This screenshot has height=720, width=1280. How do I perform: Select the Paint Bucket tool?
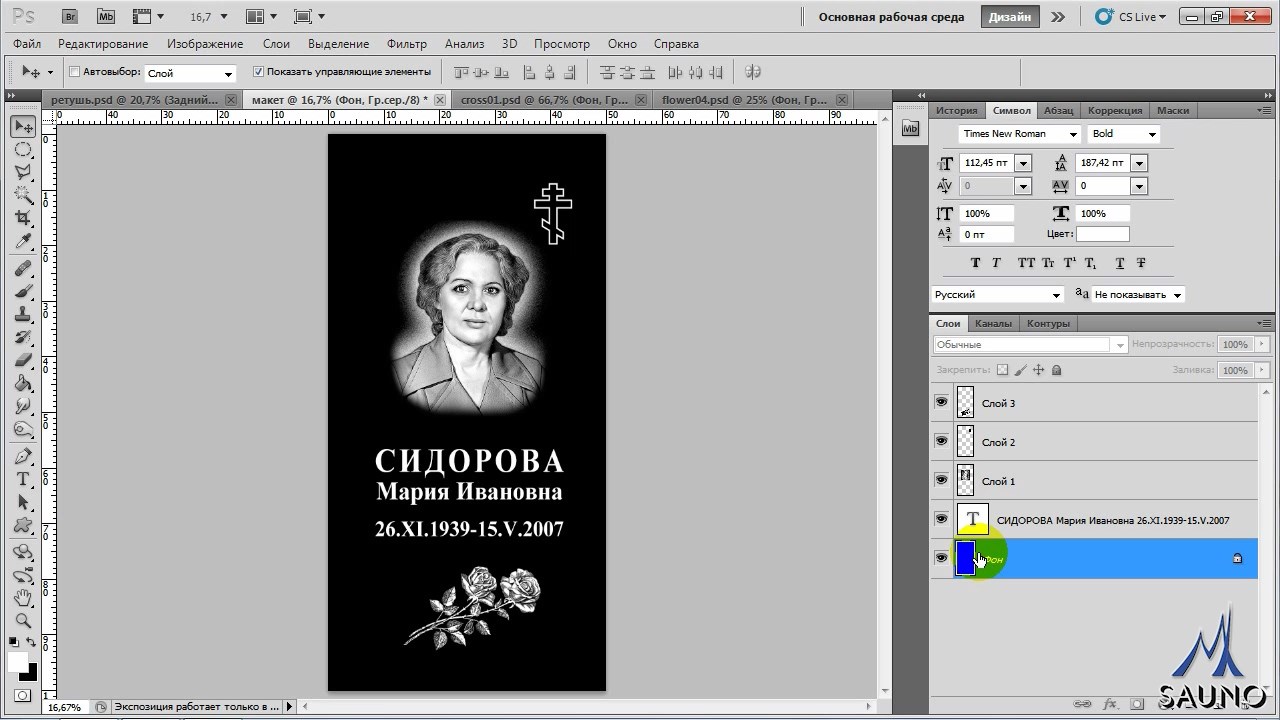(x=23, y=384)
